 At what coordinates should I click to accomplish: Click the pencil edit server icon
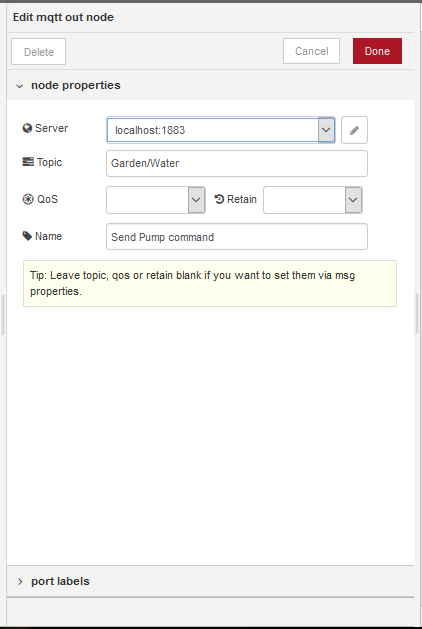354,130
